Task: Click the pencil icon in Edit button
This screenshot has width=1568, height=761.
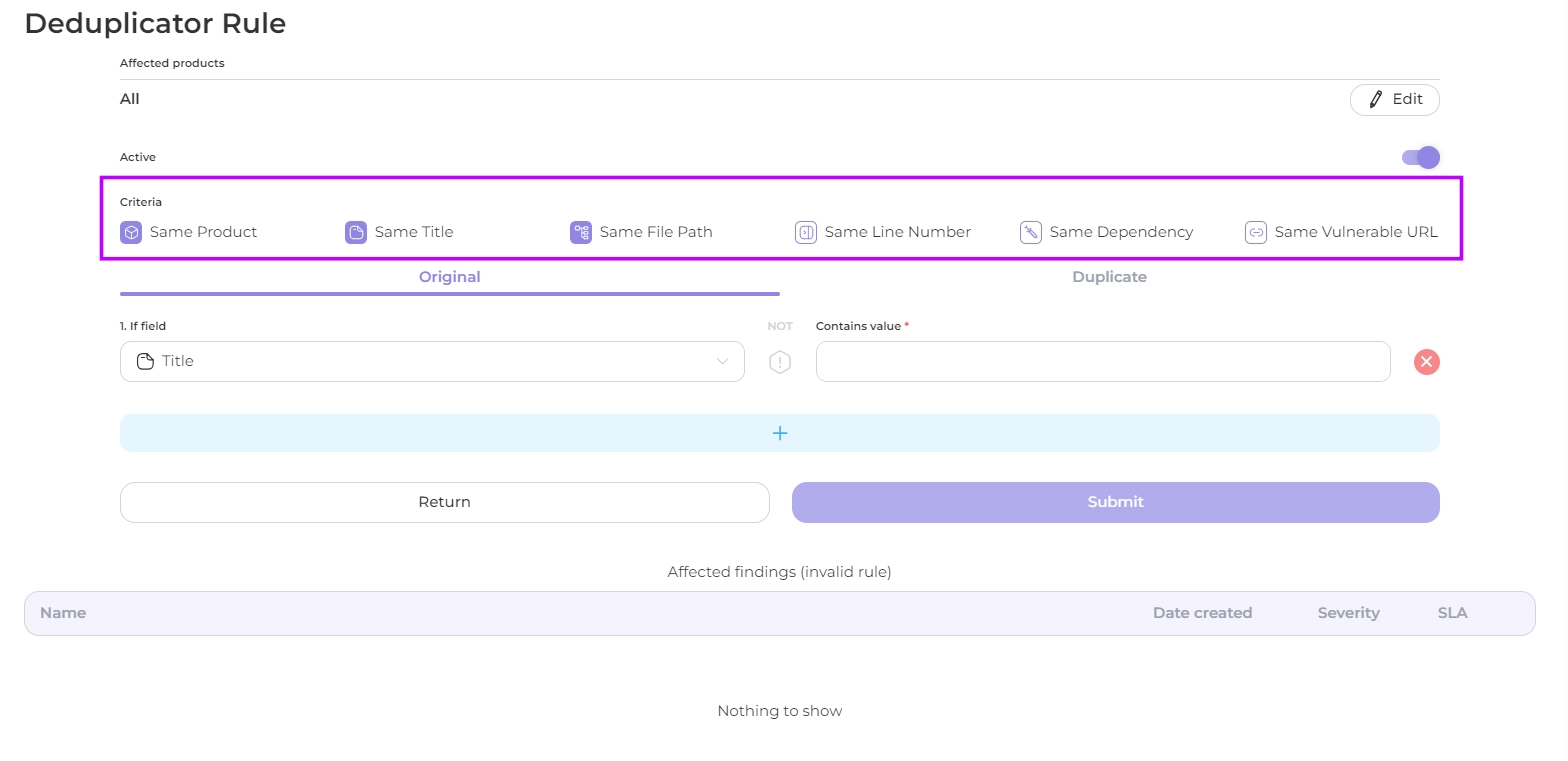Action: [1376, 99]
